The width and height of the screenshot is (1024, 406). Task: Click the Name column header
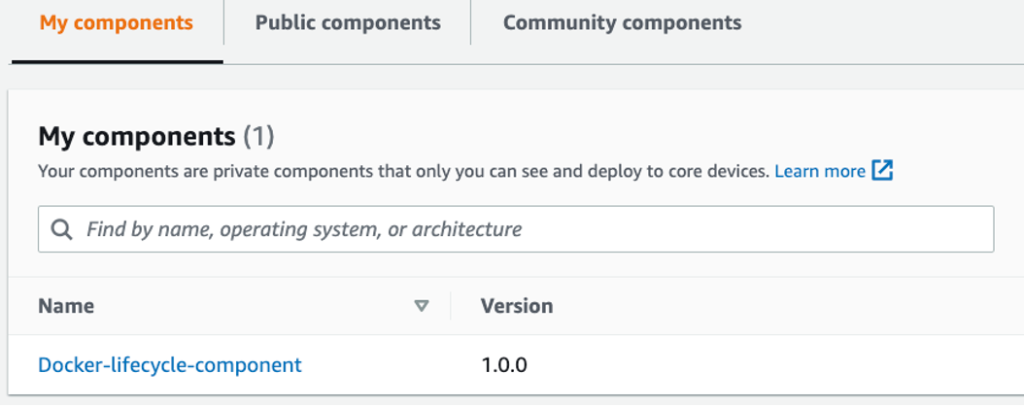(66, 306)
